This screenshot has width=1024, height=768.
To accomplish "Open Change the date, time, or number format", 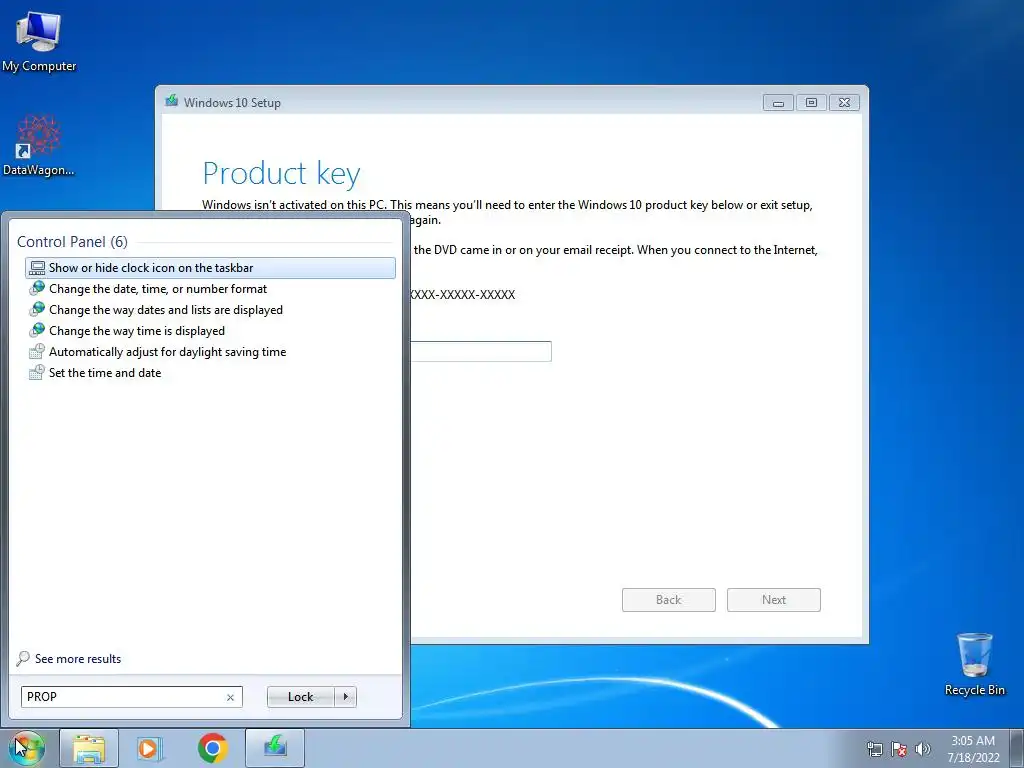I will tap(210, 289).
